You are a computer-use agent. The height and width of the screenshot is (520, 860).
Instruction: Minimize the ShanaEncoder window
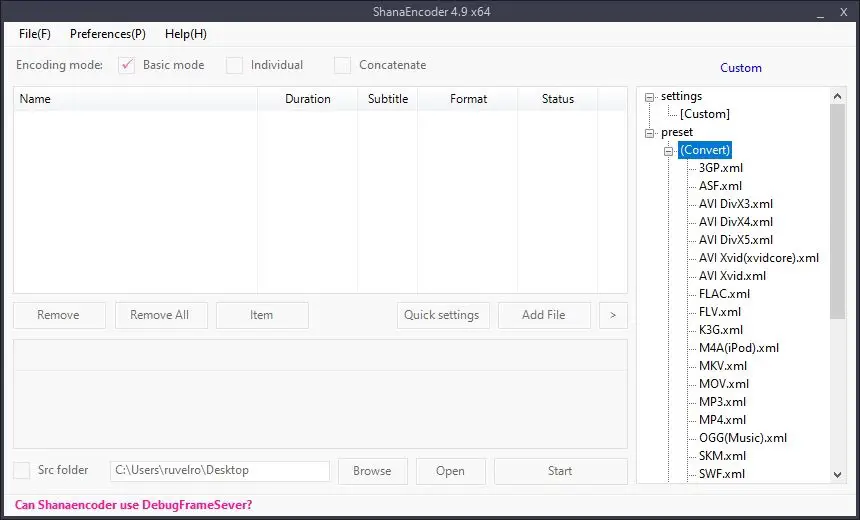(821, 12)
